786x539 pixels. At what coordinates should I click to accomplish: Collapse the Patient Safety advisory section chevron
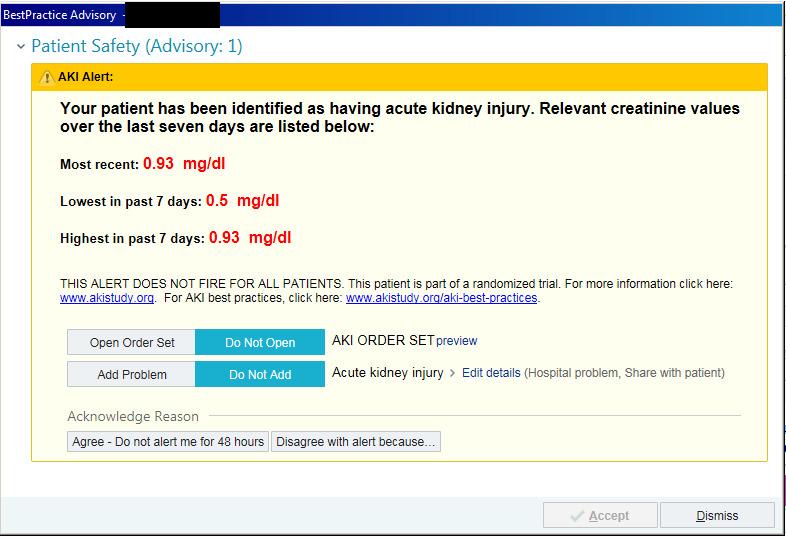click(x=20, y=47)
